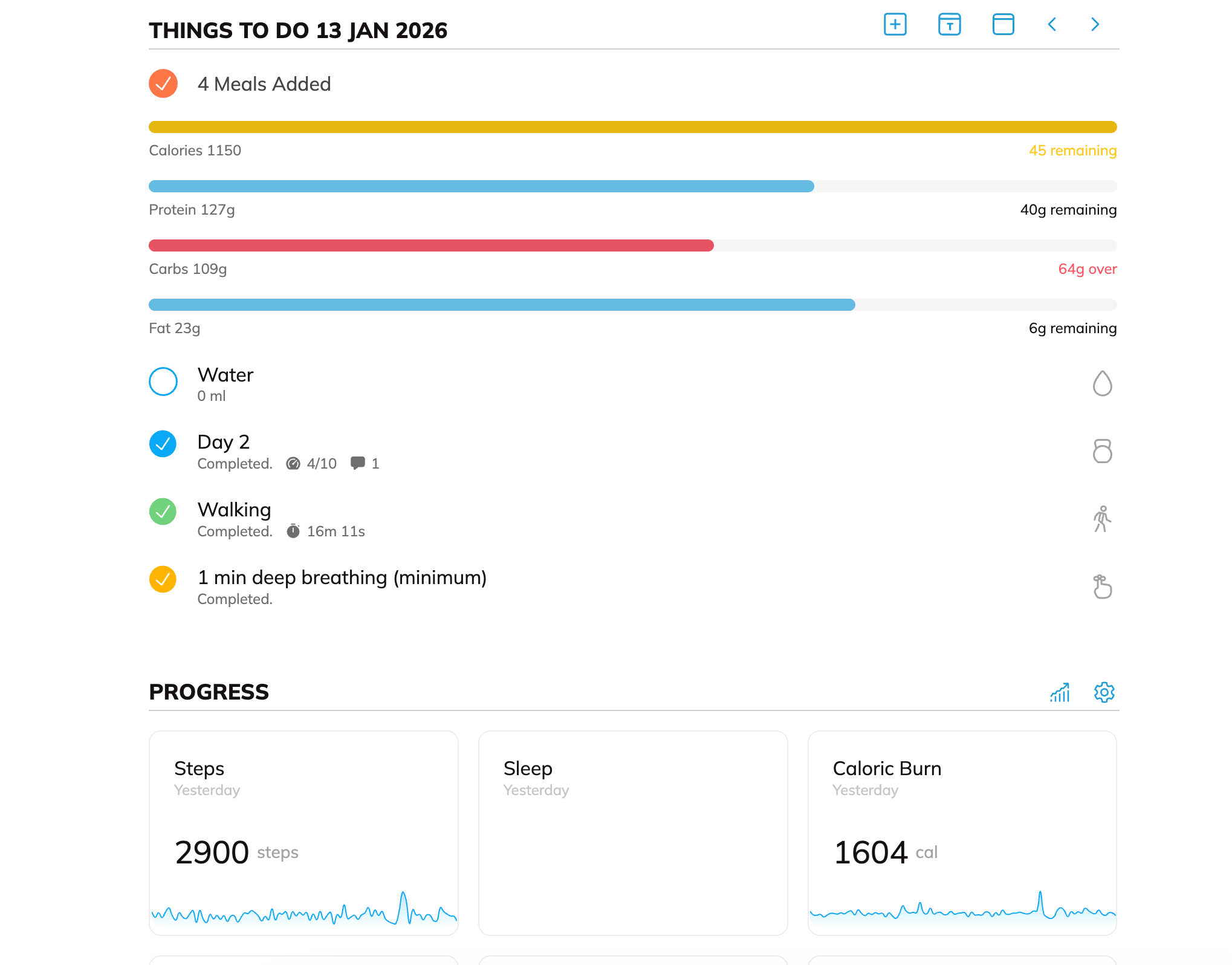Screen dimensions: 1232x965
Task: Toggle the Day 2 completed checkmark
Action: tap(163, 444)
